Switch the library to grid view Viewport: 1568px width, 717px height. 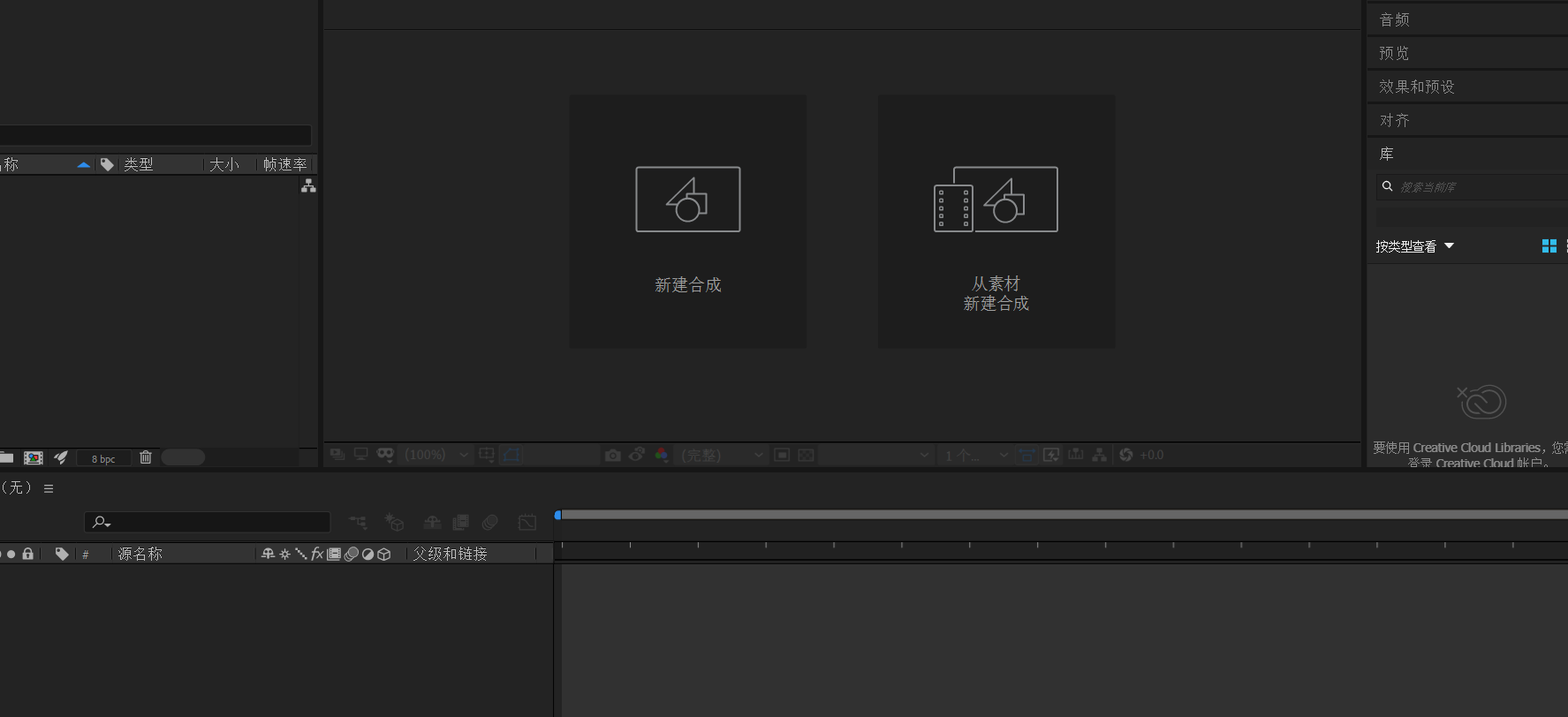click(1549, 246)
